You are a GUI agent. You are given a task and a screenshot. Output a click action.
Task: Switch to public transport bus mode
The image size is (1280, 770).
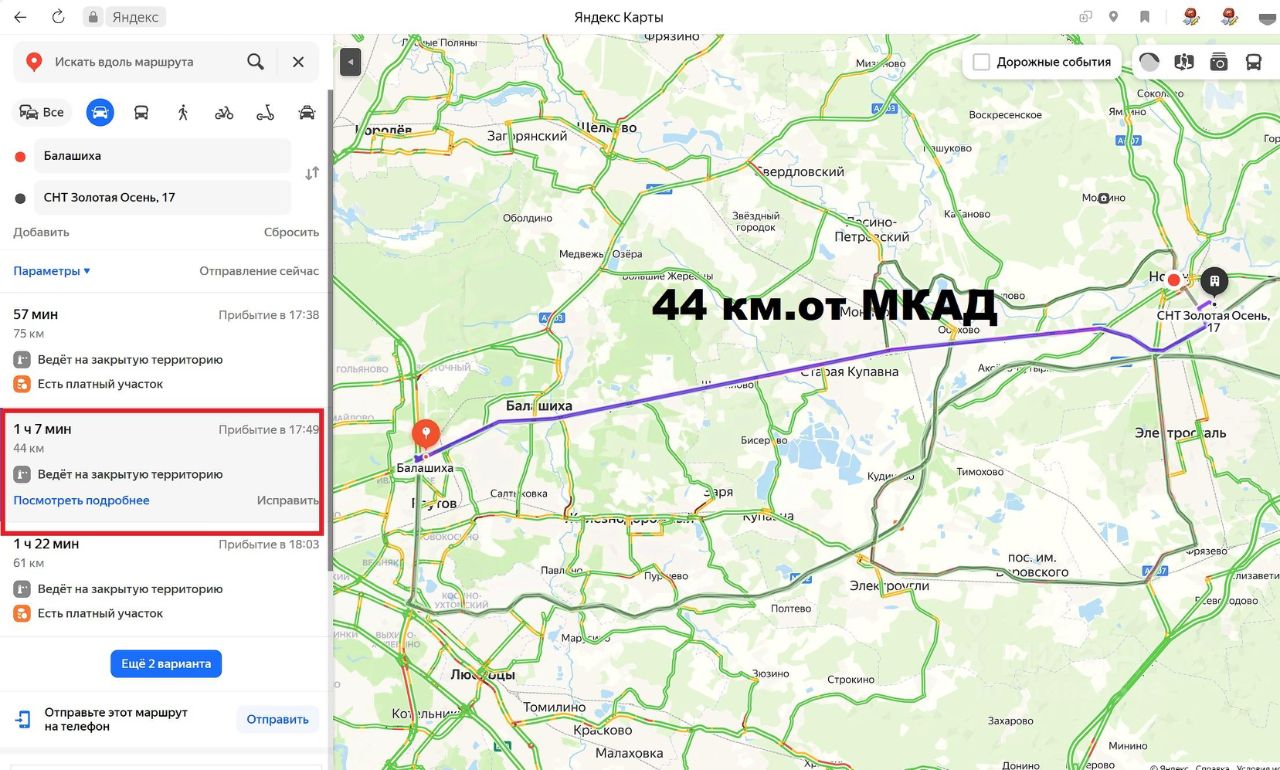point(141,112)
